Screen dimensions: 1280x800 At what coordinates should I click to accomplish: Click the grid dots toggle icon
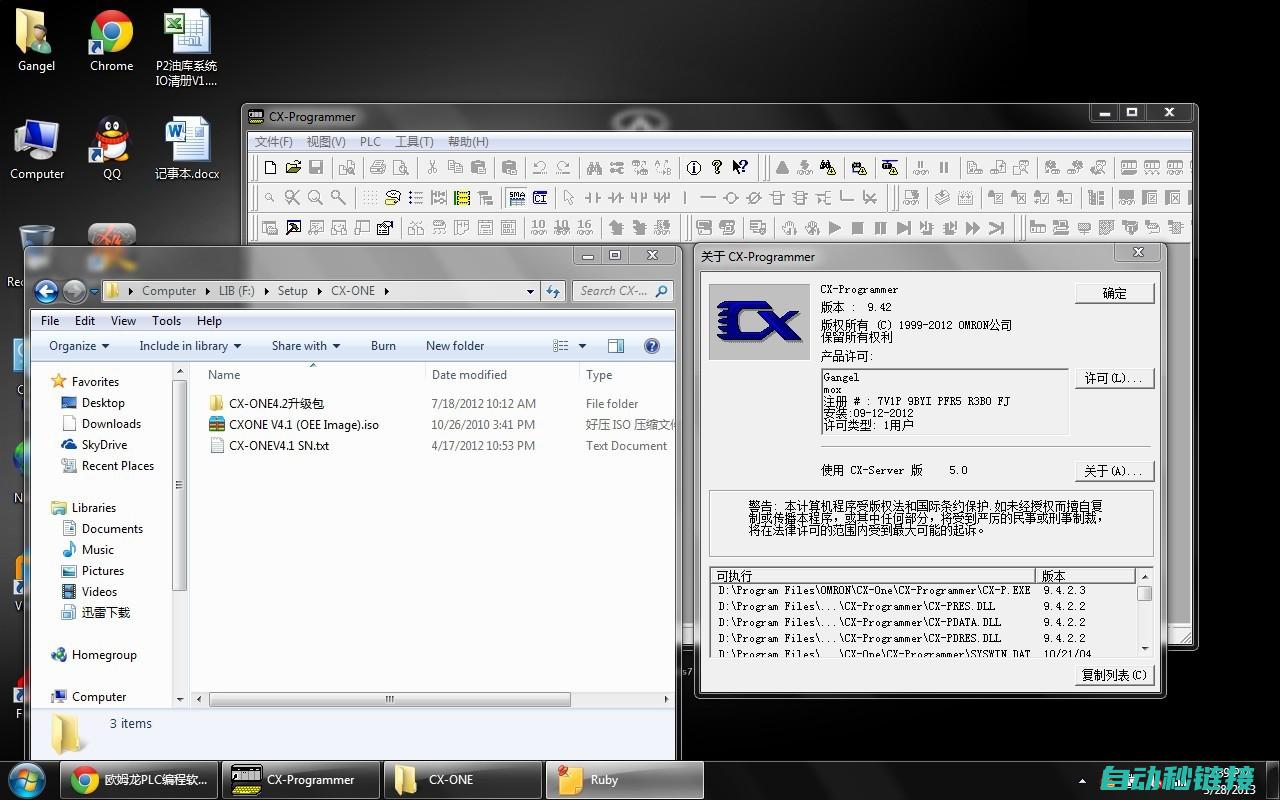point(370,197)
